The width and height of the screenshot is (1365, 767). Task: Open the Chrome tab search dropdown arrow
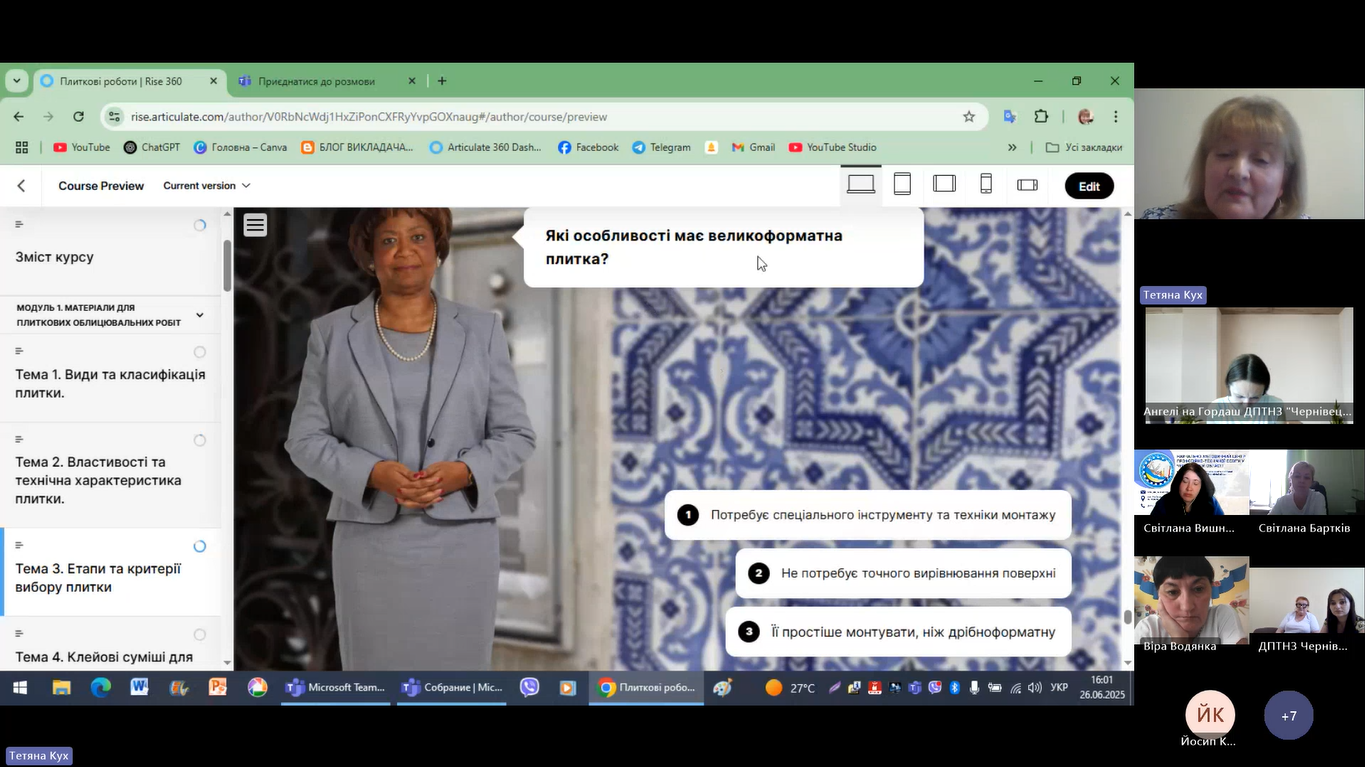coord(17,81)
